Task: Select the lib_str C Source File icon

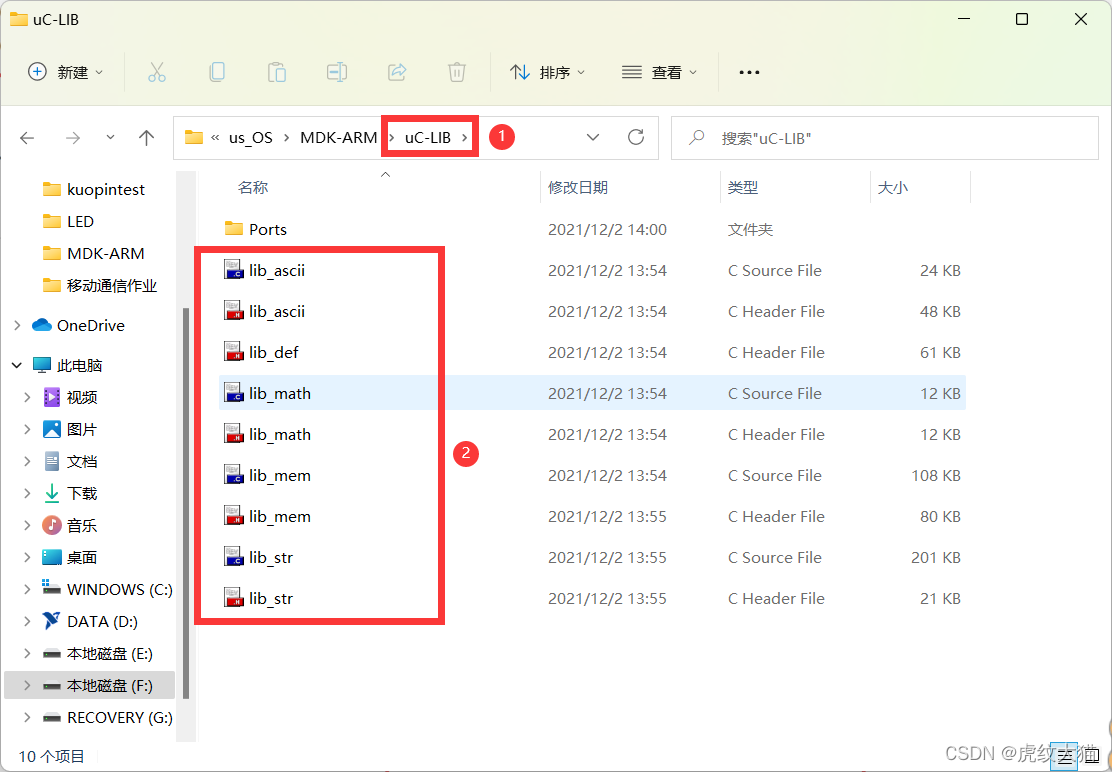Action: 234,557
